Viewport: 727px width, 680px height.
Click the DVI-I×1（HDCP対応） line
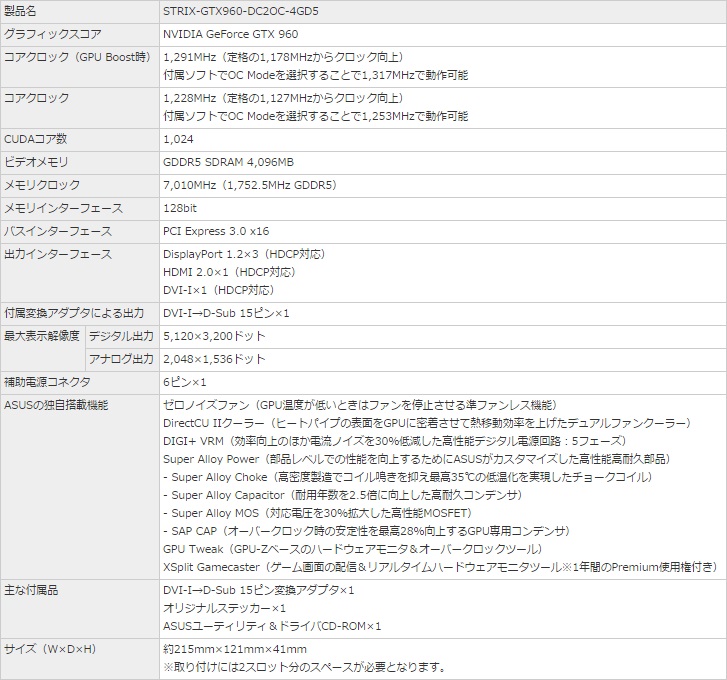(219, 290)
